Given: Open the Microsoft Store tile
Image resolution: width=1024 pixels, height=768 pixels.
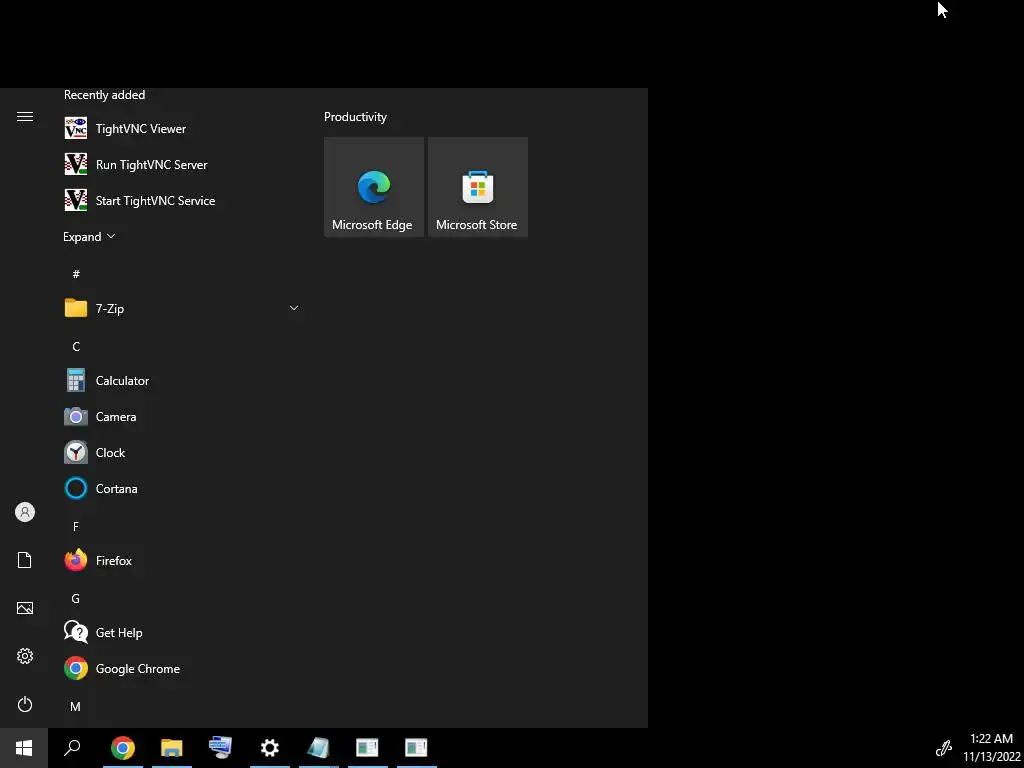Looking at the screenshot, I should point(477,187).
